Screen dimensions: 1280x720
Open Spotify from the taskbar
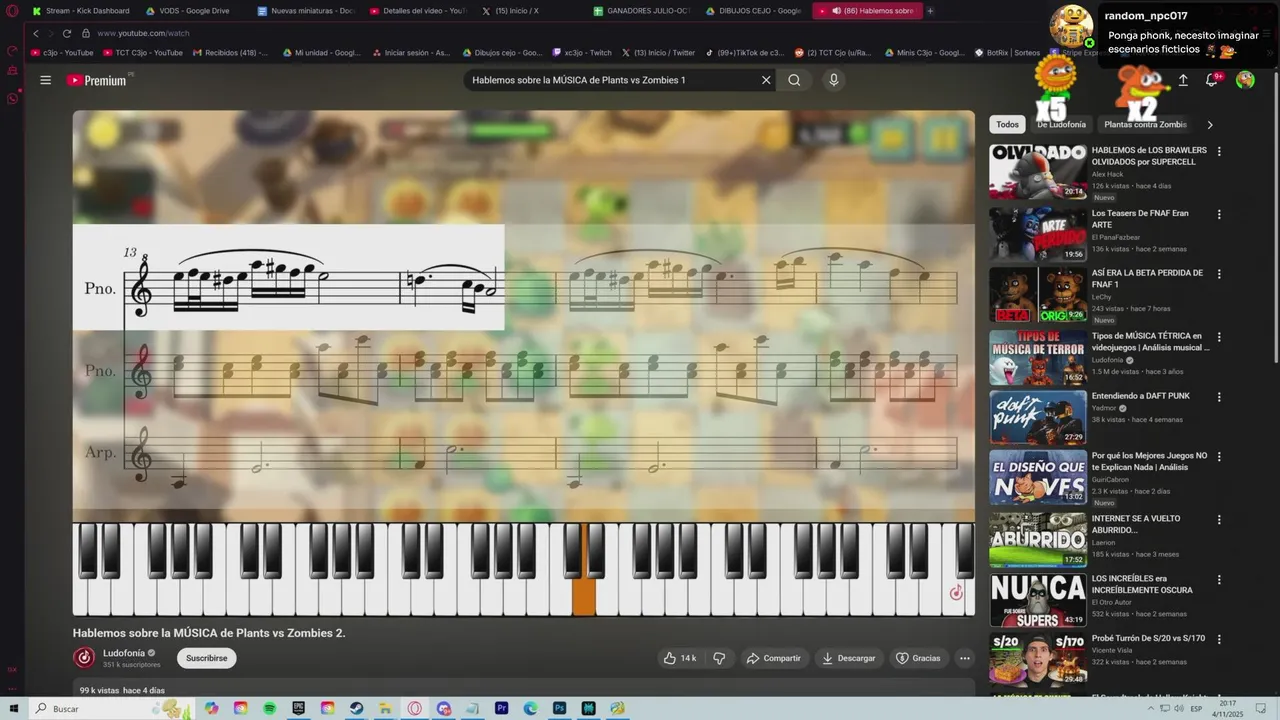tap(270, 708)
